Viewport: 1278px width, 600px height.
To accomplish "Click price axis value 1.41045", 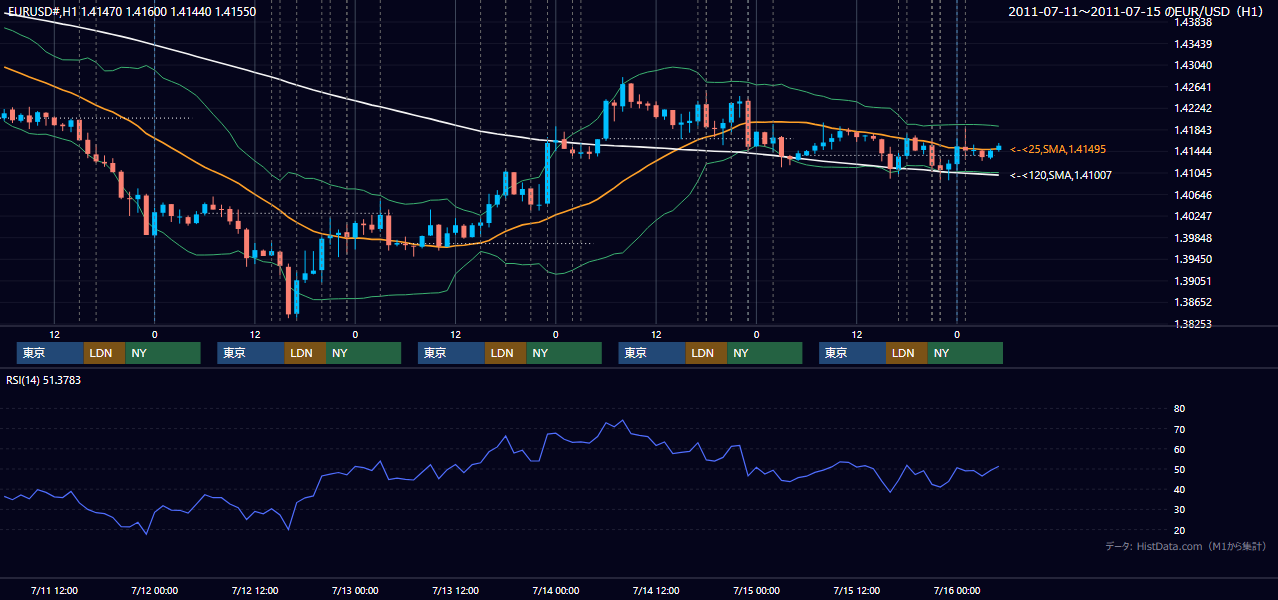I will point(1192,173).
